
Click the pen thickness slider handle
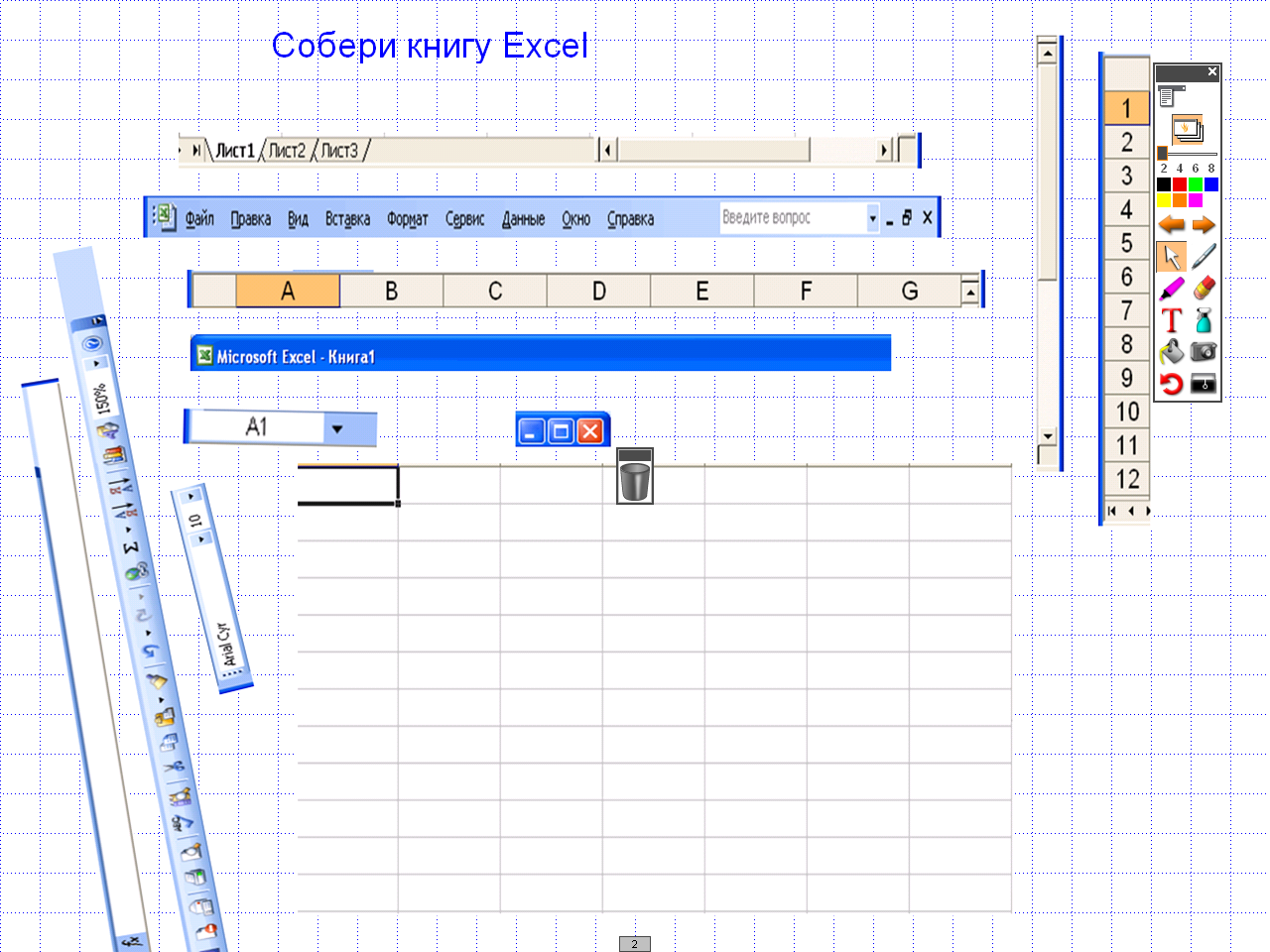click(1162, 153)
